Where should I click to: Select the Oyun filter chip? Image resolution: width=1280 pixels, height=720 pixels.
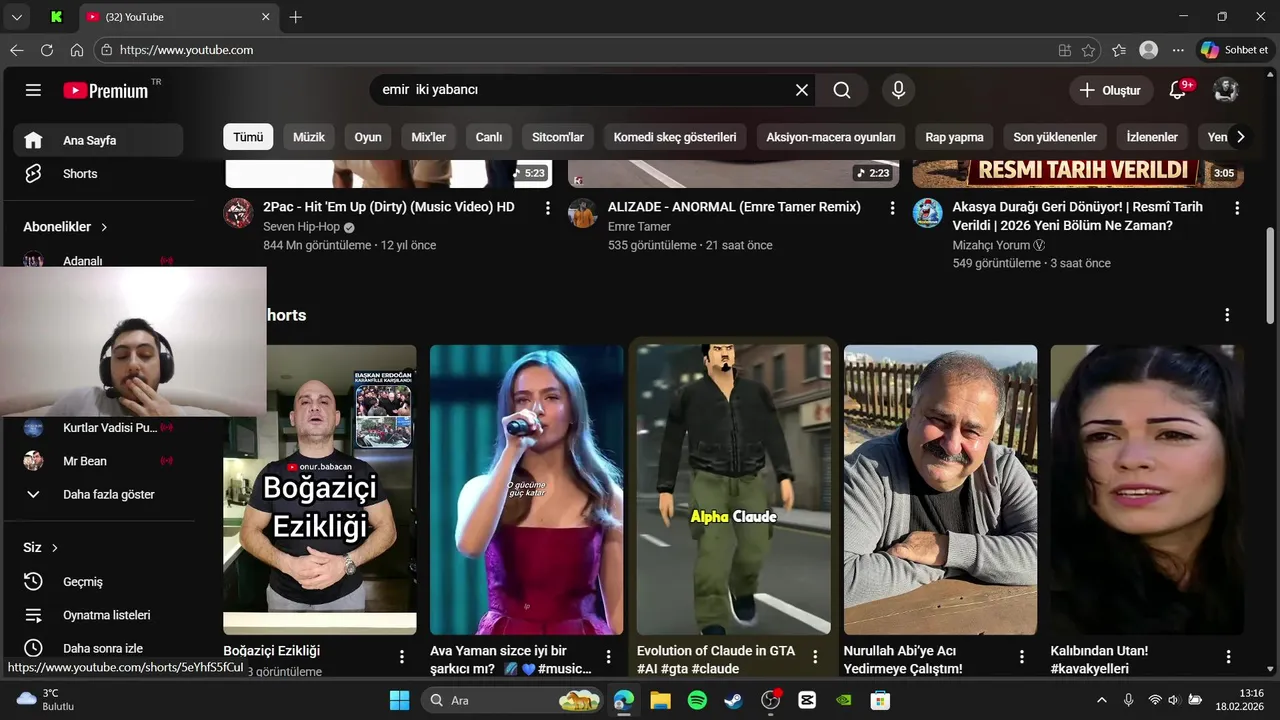(x=368, y=137)
